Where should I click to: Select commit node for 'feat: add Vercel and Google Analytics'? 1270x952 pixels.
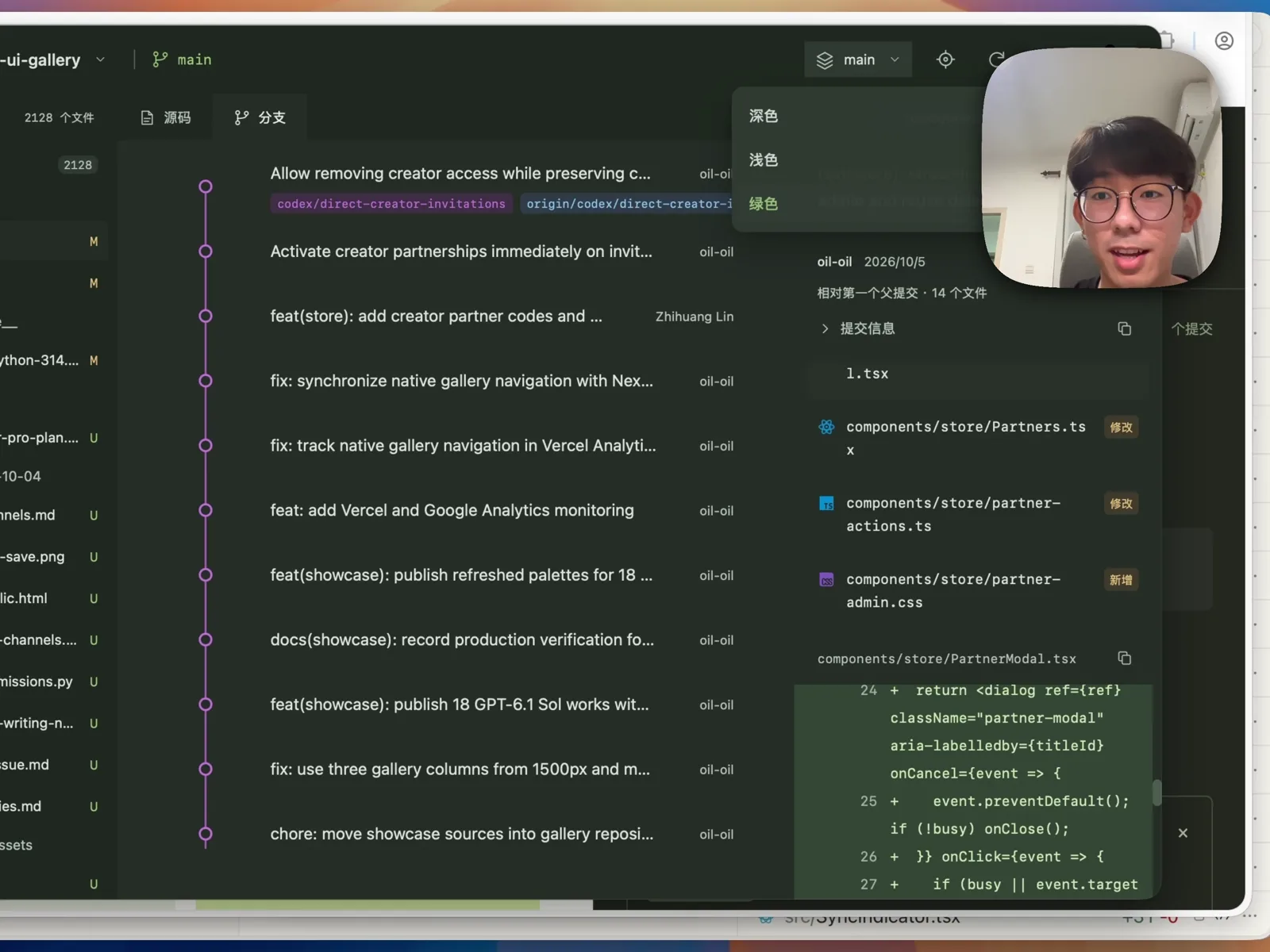[206, 510]
